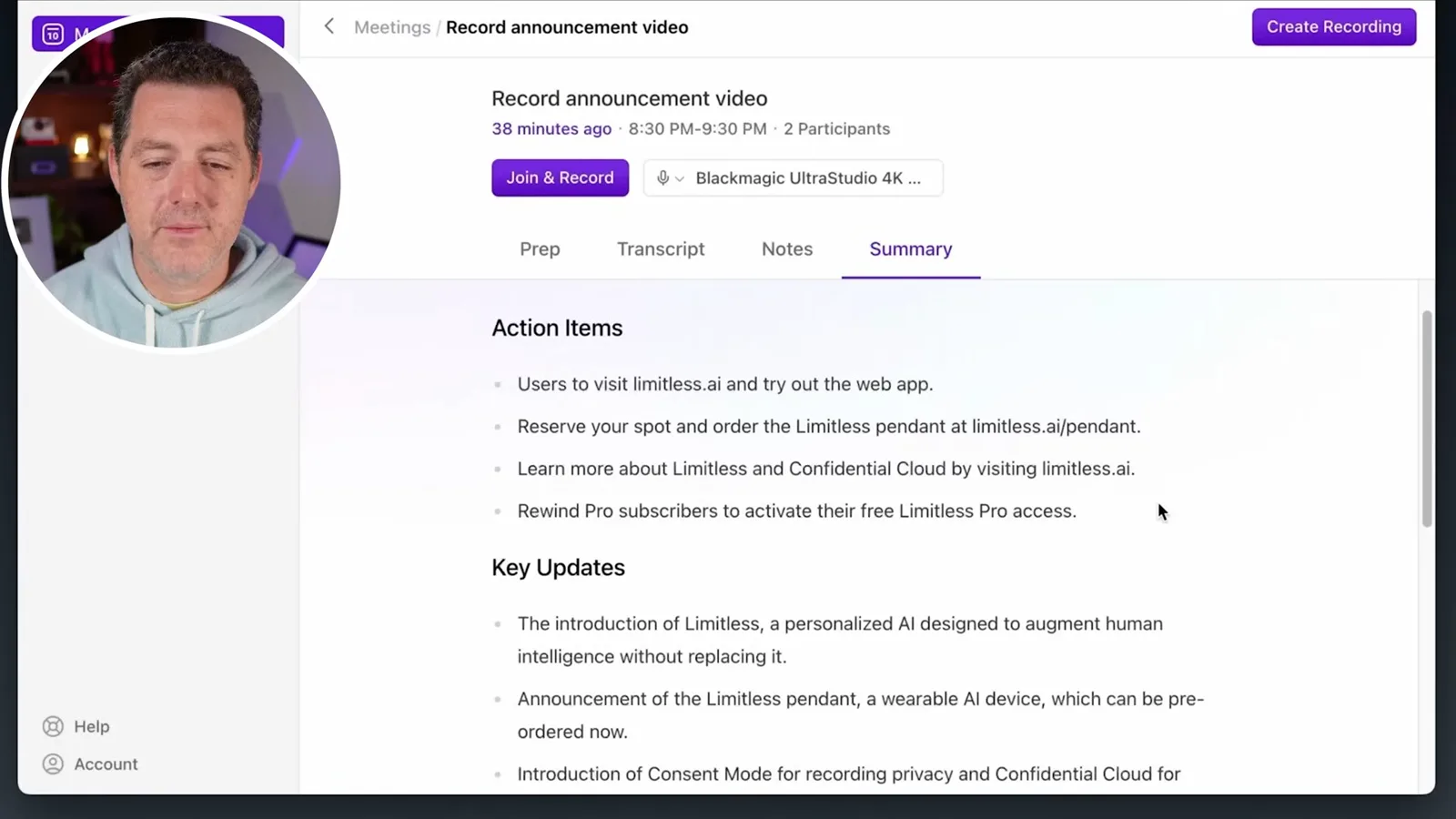Click the 'Action Items' heading
This screenshot has width=1456, height=819.
click(557, 328)
